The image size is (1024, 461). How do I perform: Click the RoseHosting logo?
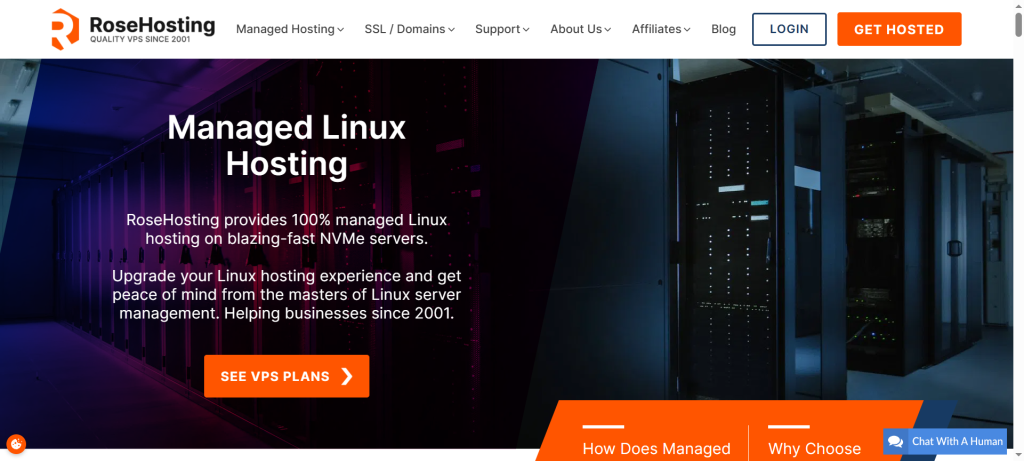tap(133, 29)
